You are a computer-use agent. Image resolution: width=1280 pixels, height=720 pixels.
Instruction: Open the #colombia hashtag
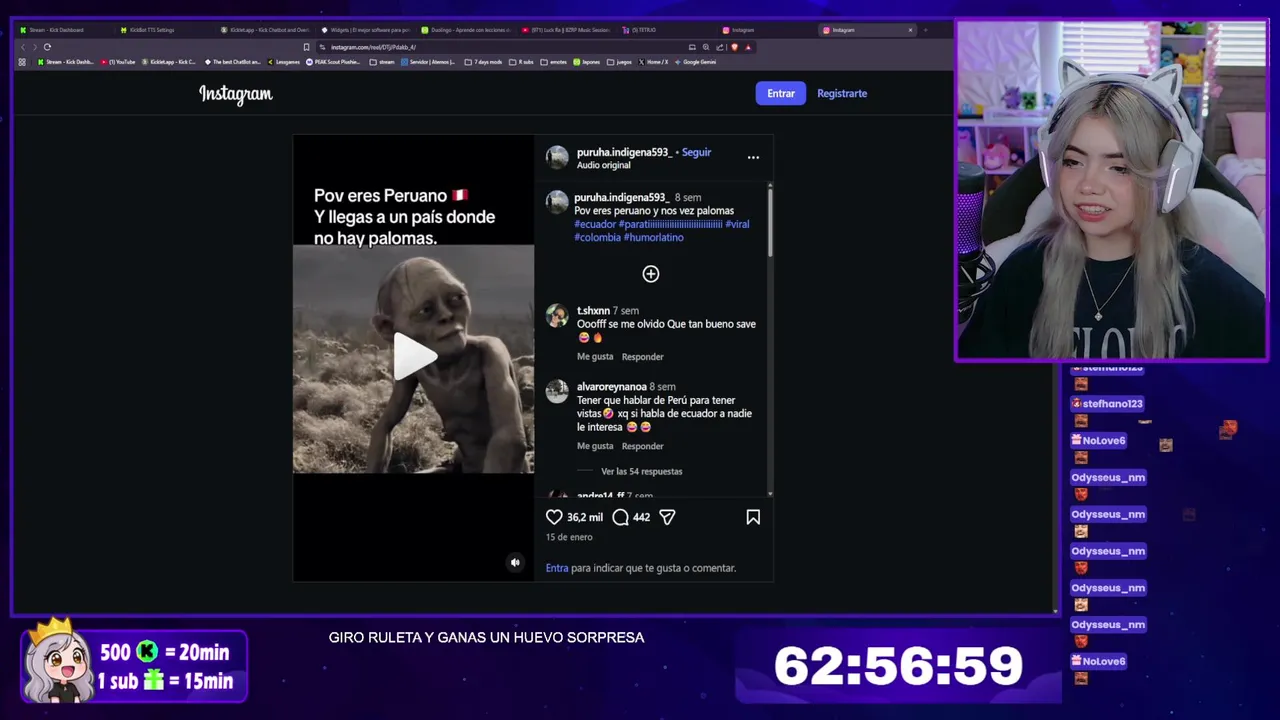click(x=597, y=238)
